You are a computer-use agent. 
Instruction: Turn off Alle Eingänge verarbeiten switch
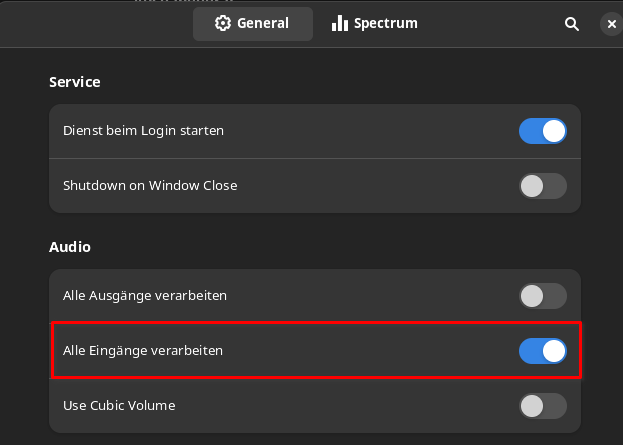click(542, 351)
